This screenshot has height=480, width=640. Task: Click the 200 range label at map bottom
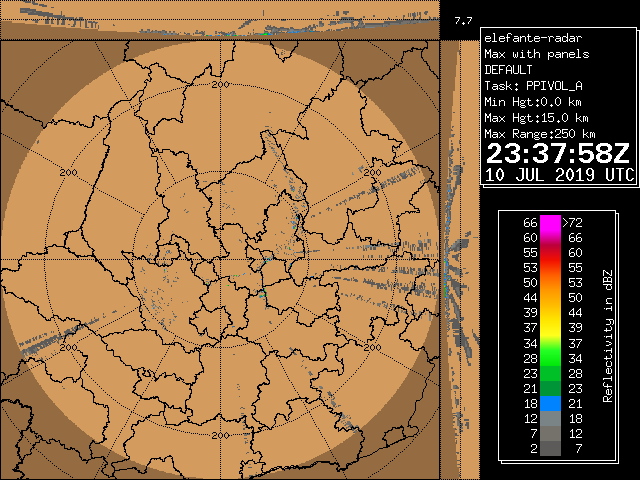point(221,435)
